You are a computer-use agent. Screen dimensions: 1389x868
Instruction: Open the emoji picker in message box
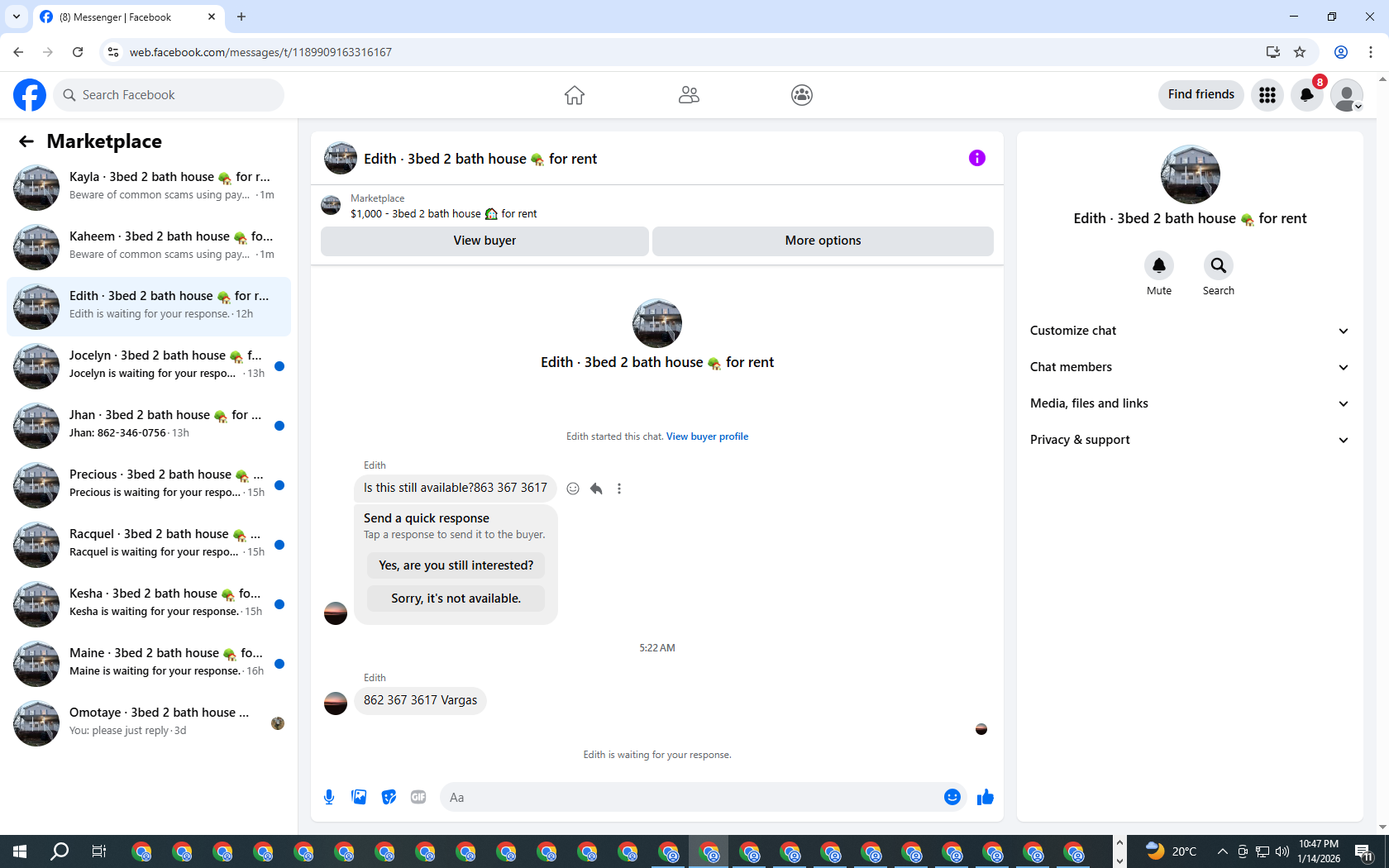point(952,797)
